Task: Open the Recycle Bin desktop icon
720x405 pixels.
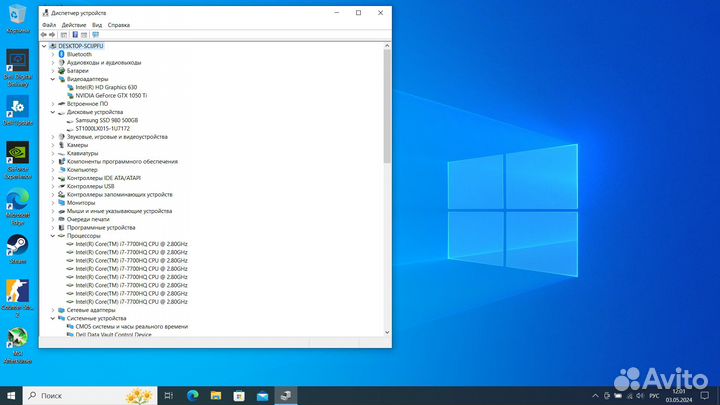Action: [x=17, y=19]
